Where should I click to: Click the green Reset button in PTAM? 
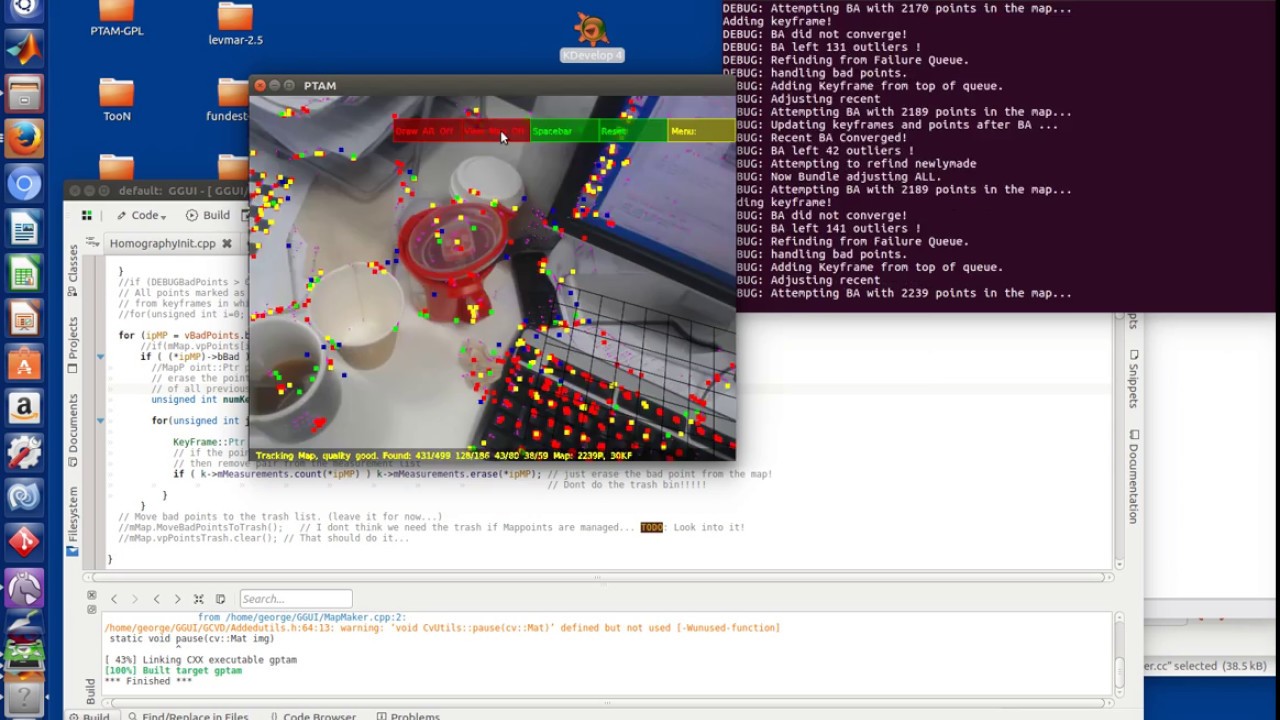coord(633,131)
